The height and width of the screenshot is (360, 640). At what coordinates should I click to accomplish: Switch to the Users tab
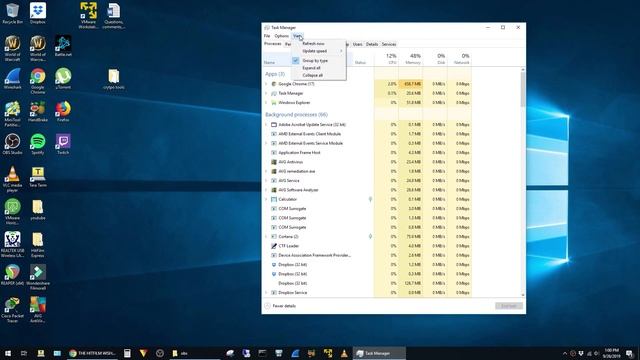[x=358, y=44]
